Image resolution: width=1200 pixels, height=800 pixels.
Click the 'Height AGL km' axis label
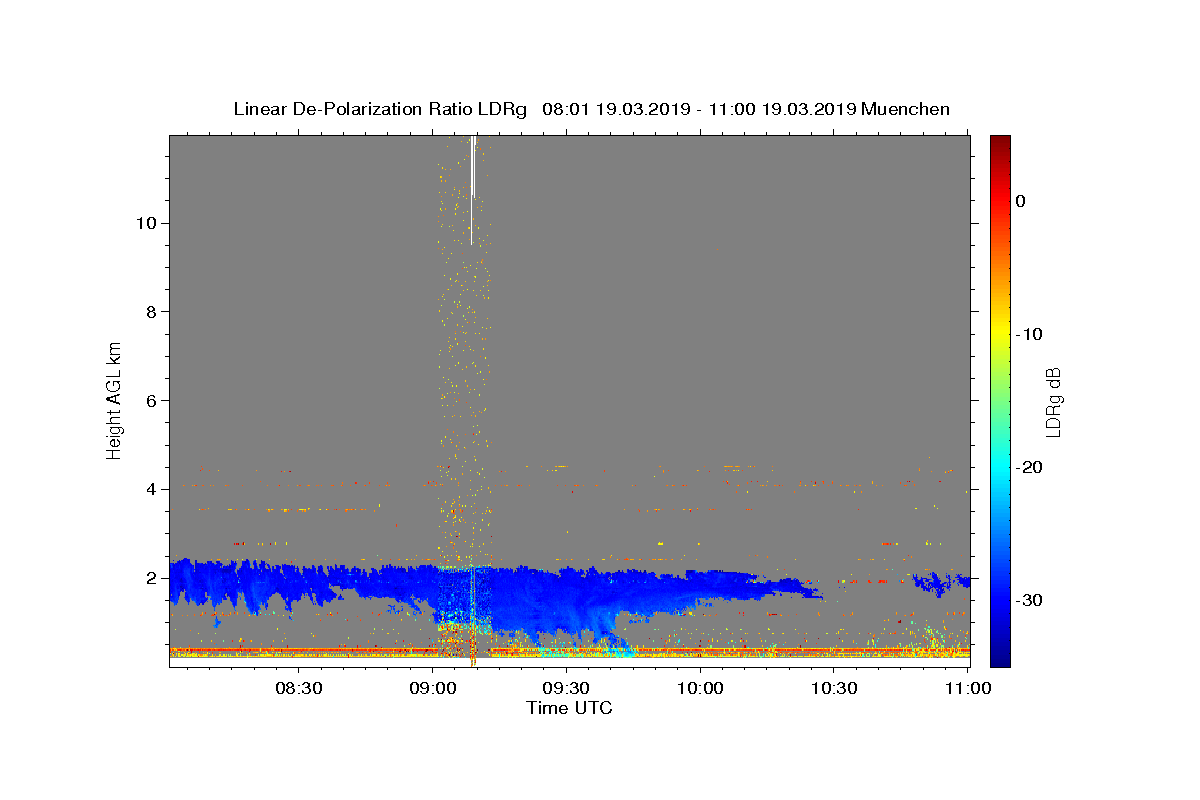[115, 401]
